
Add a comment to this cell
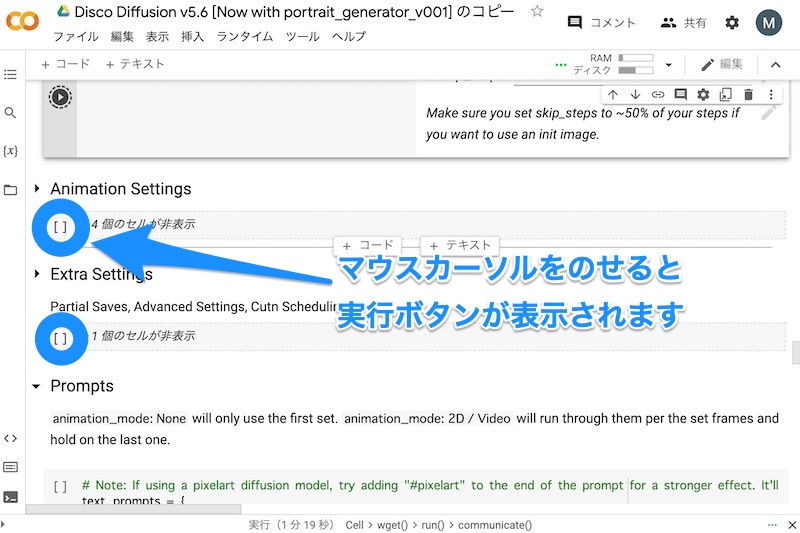(x=681, y=94)
